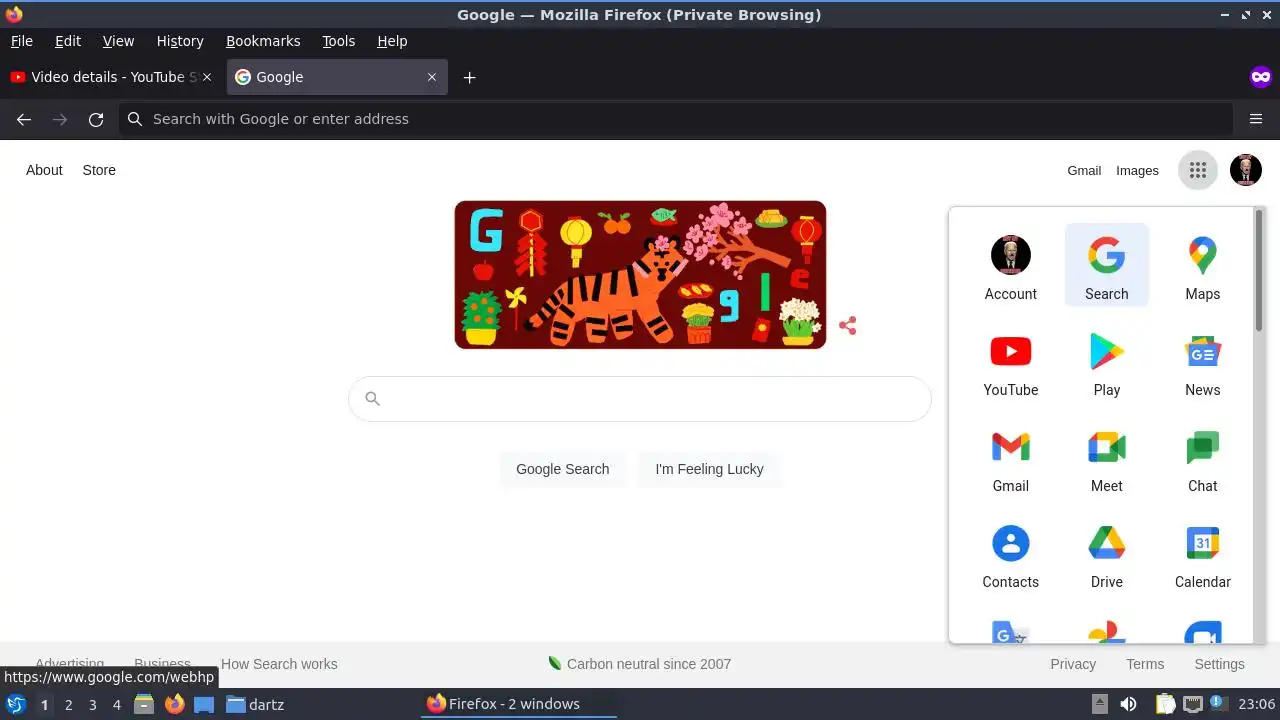1280x720 pixels.
Task: Open the Firefox hamburger menu
Action: coord(1256,119)
